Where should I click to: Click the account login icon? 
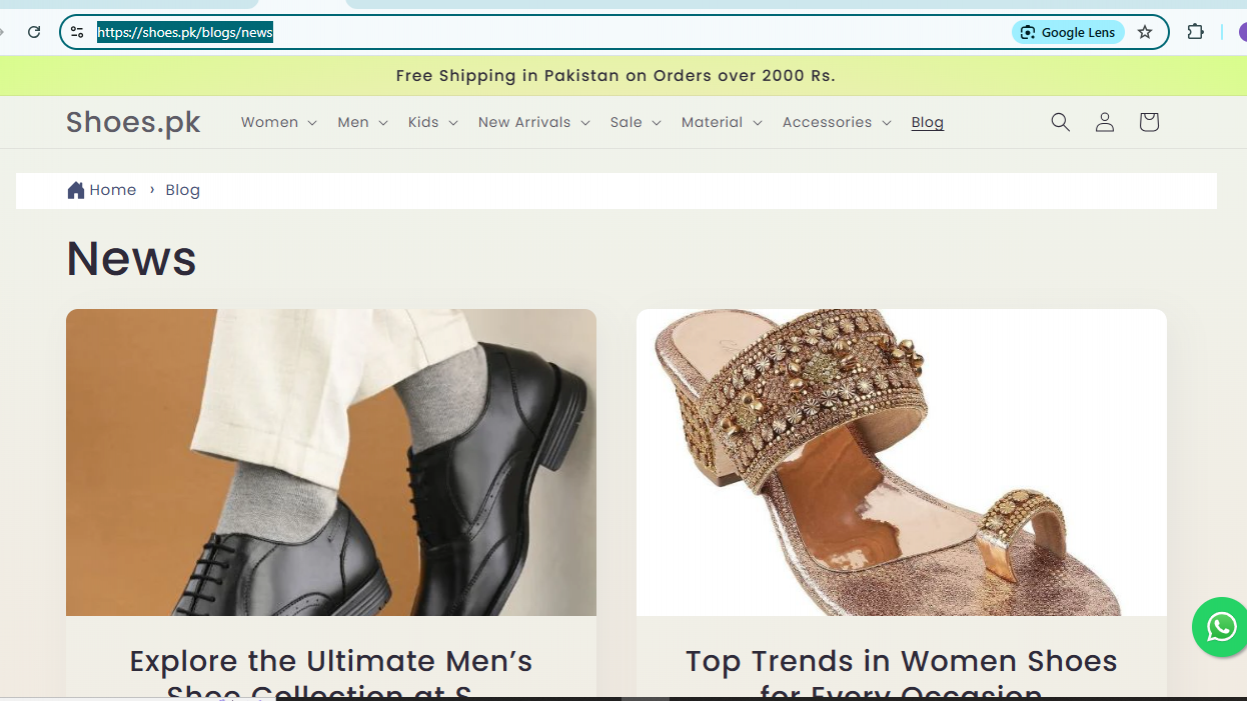pos(1104,122)
